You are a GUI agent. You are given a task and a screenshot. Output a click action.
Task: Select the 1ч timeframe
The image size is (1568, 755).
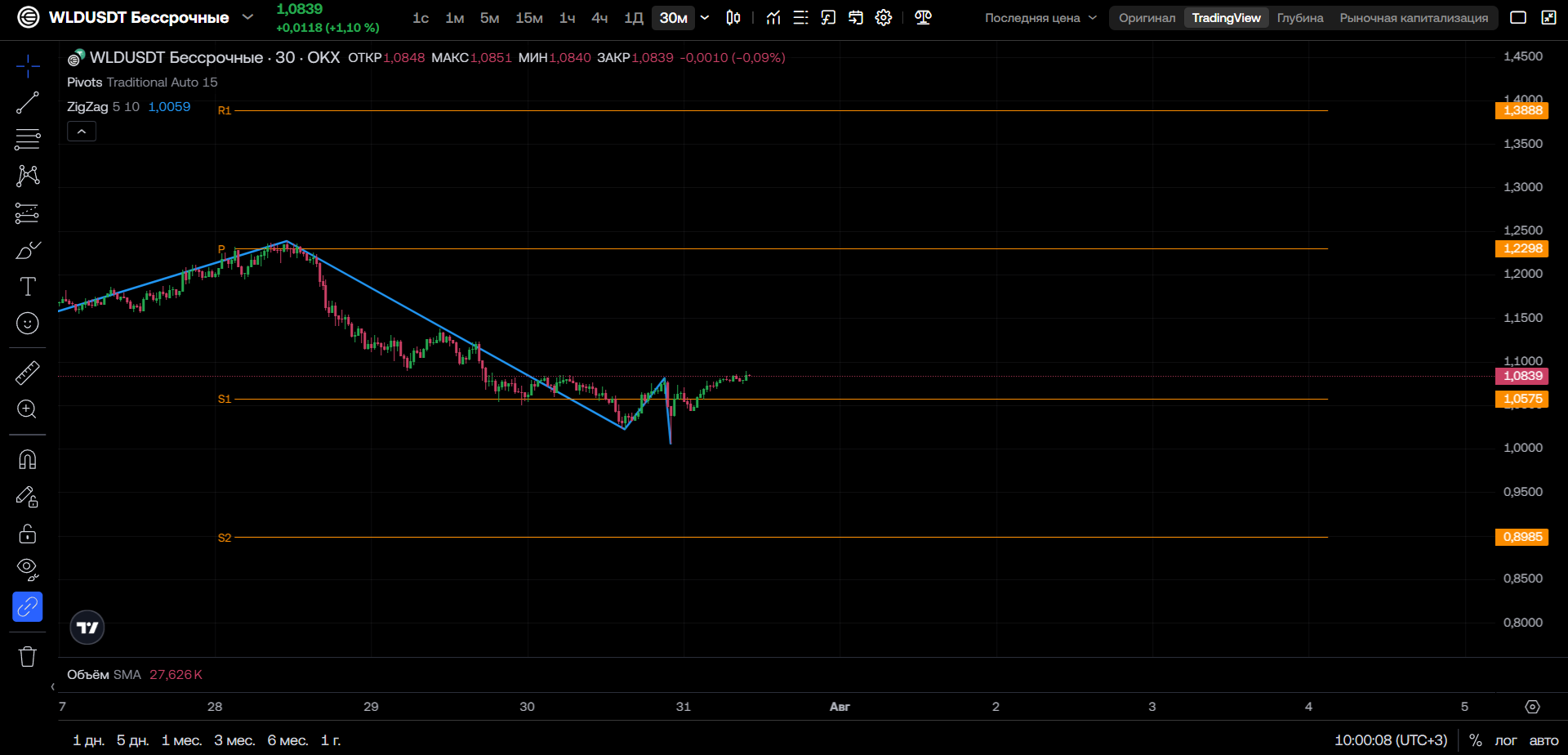point(568,18)
